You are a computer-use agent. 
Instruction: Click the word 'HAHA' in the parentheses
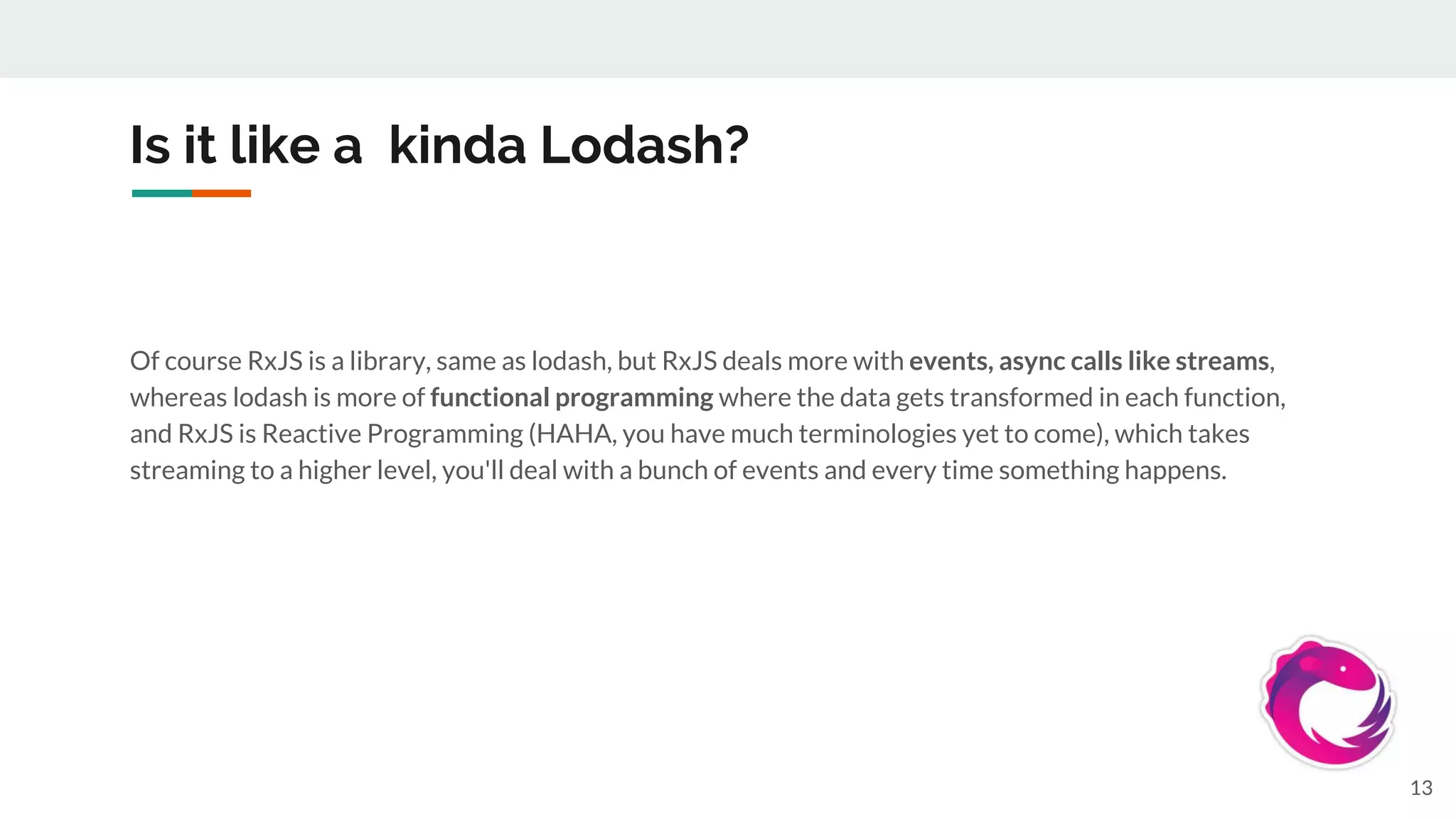tap(573, 434)
